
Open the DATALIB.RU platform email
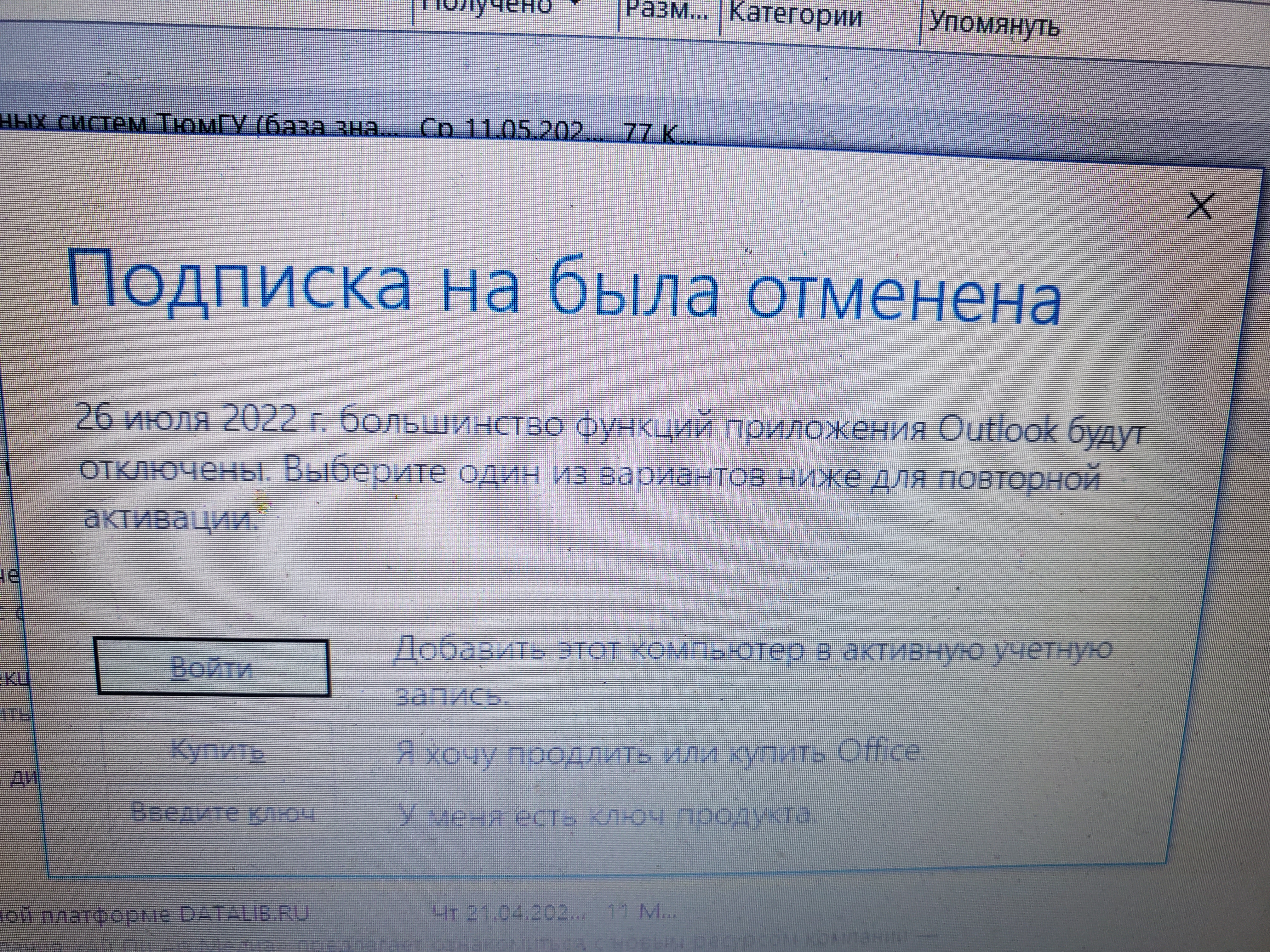point(339,914)
